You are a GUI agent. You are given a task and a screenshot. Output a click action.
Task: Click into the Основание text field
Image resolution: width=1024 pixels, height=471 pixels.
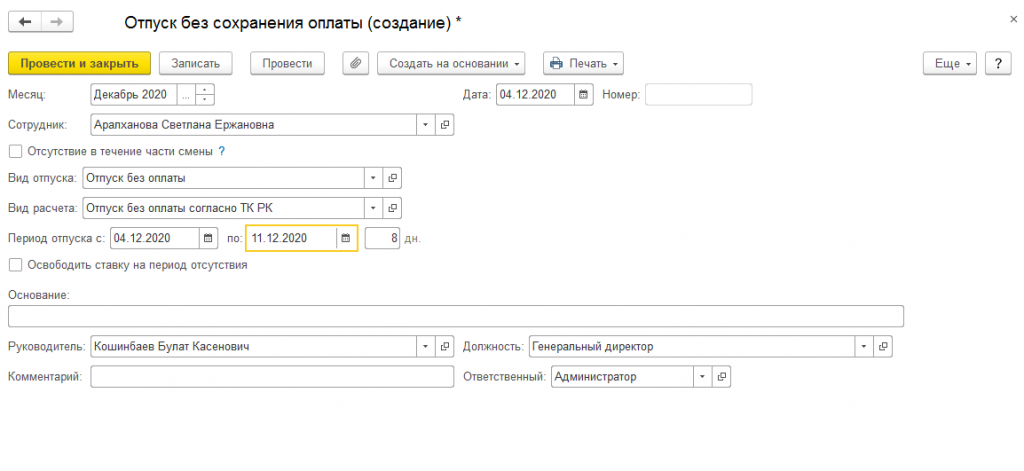[455, 317]
